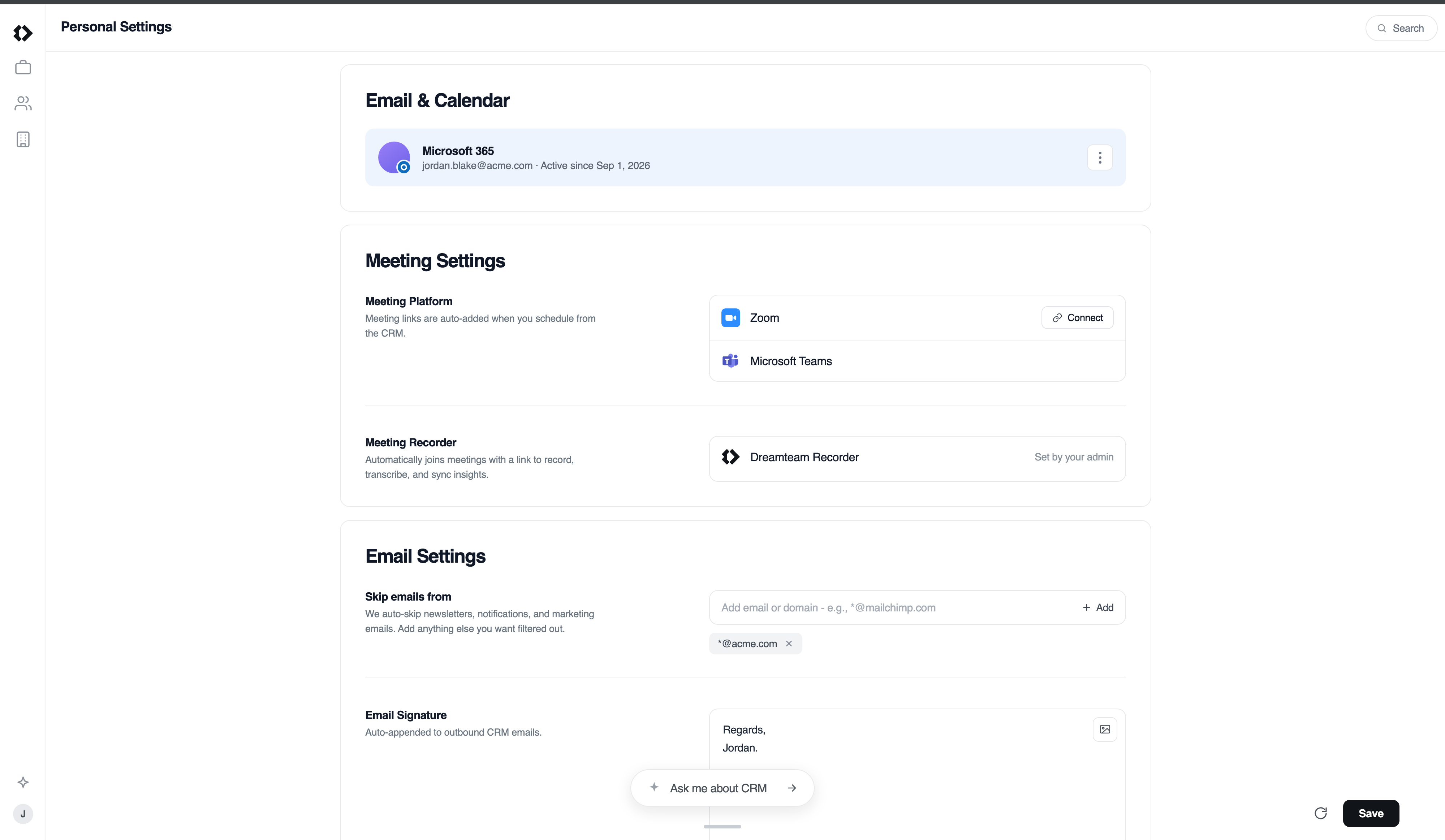Click the sparkle AI icon in the sidebar
The height and width of the screenshot is (840, 1445).
pyautogui.click(x=23, y=782)
